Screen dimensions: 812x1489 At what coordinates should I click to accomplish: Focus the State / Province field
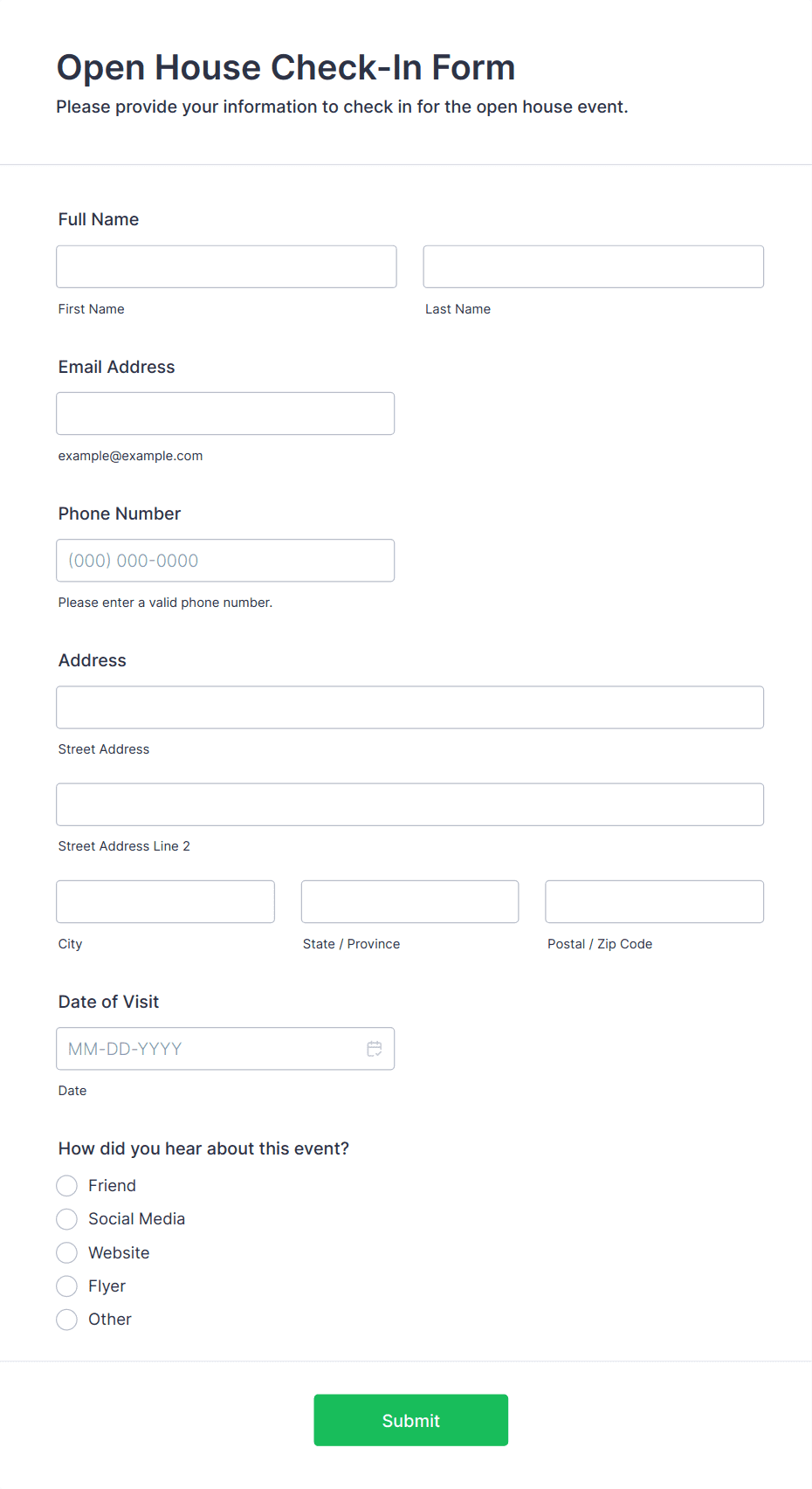(x=409, y=901)
